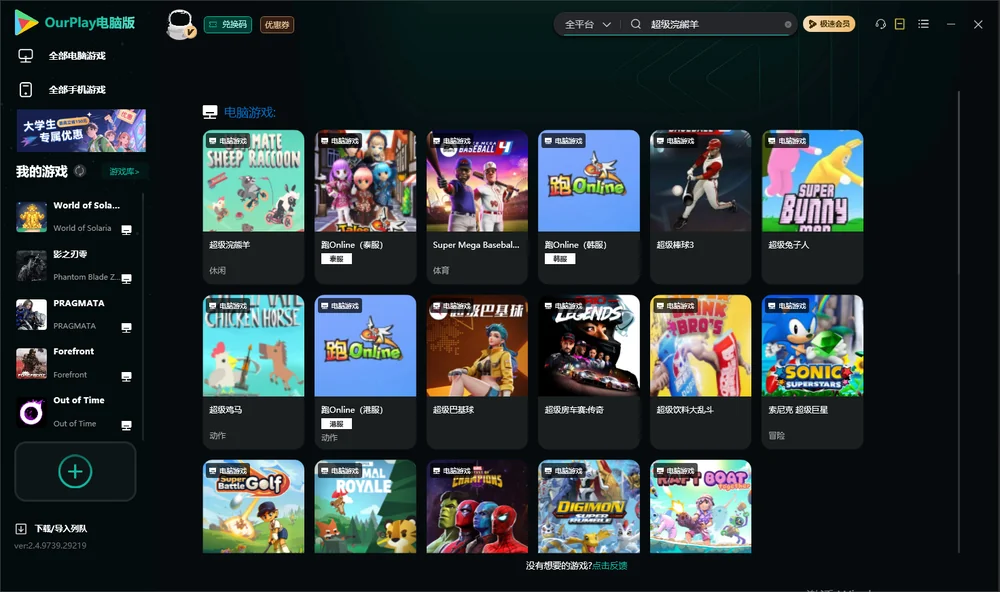This screenshot has width=1000, height=592.
Task: Open PRAGMATA in my games list
Action: point(73,314)
